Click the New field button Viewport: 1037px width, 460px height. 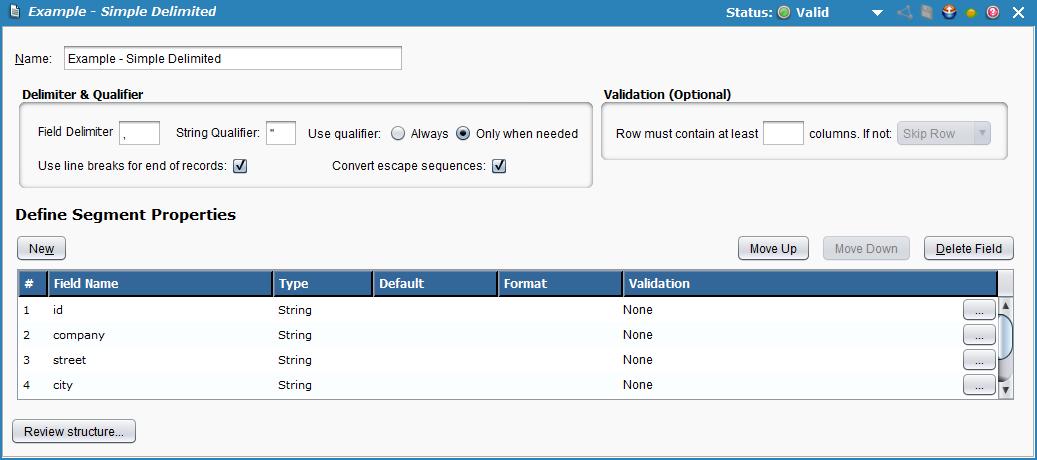[x=41, y=248]
